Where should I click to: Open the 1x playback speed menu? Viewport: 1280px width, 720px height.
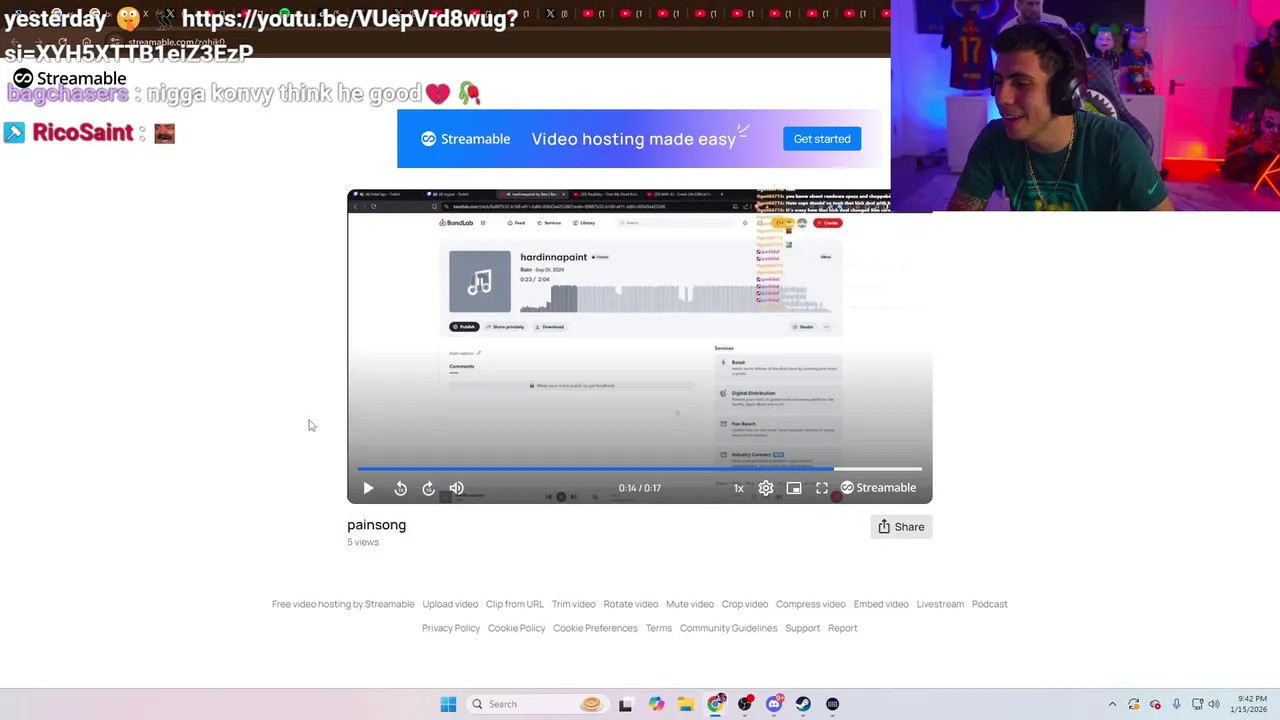[739, 488]
